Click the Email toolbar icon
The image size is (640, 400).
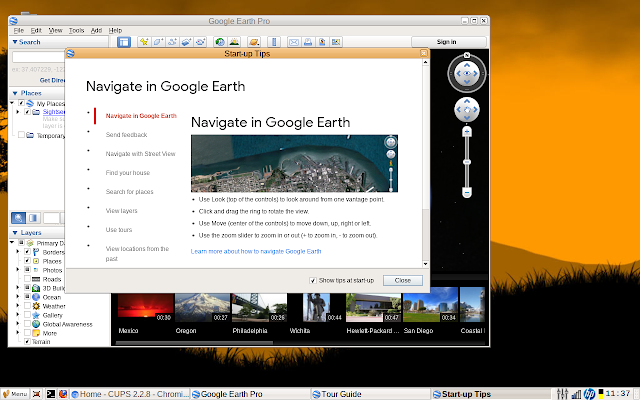point(293,42)
